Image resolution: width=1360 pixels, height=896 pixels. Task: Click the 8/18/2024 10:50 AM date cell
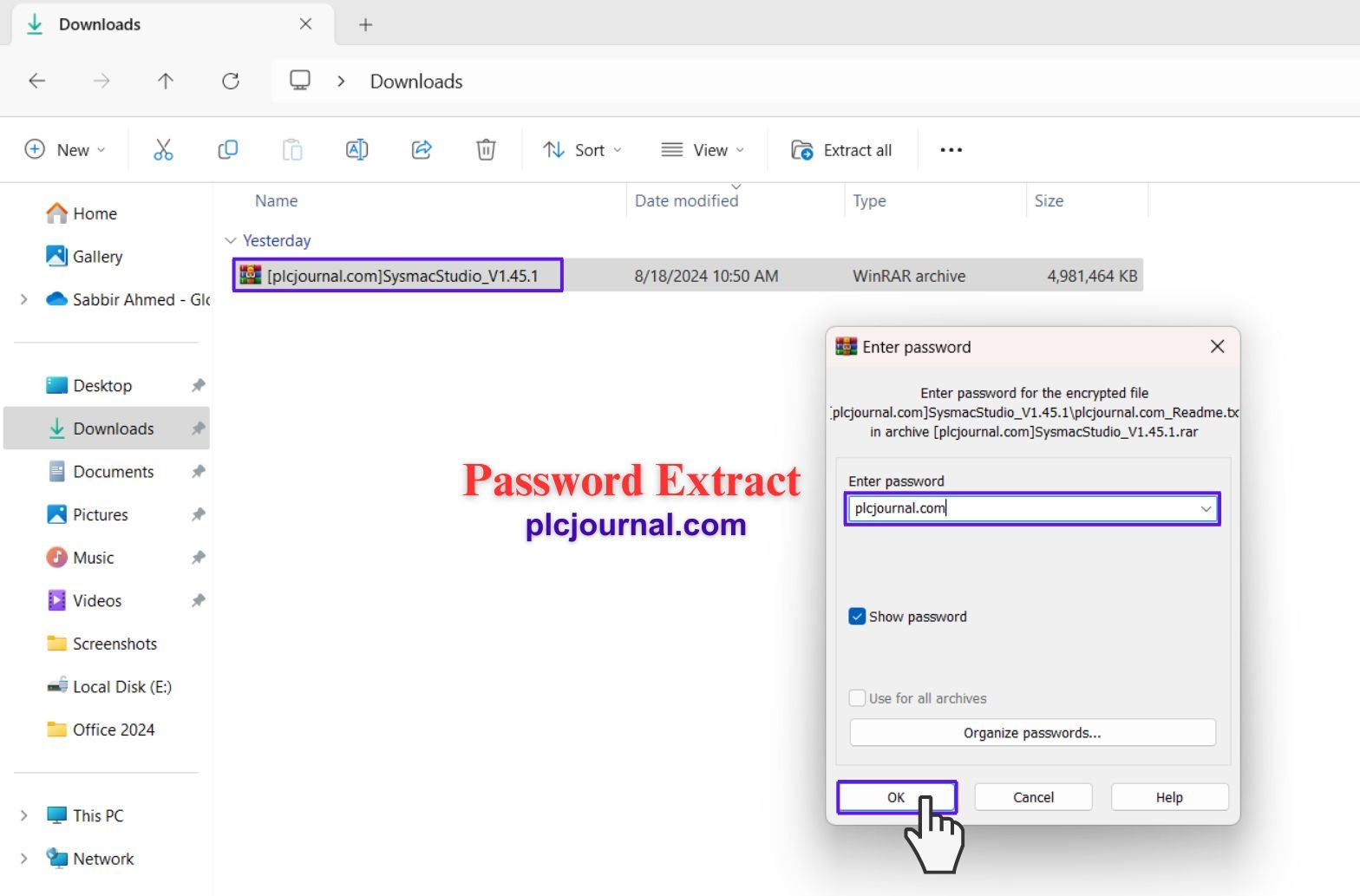706,276
